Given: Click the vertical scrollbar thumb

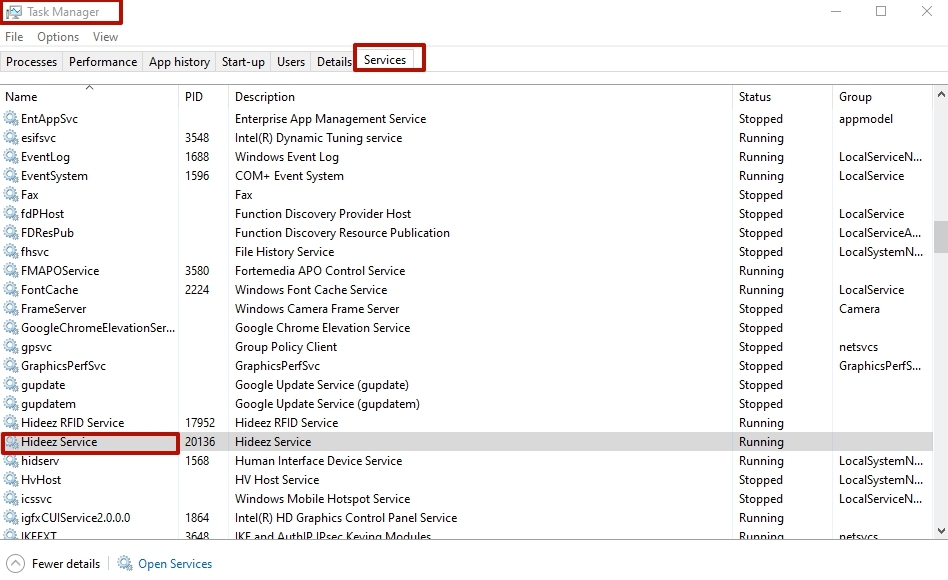Looking at the screenshot, I should click(940, 237).
